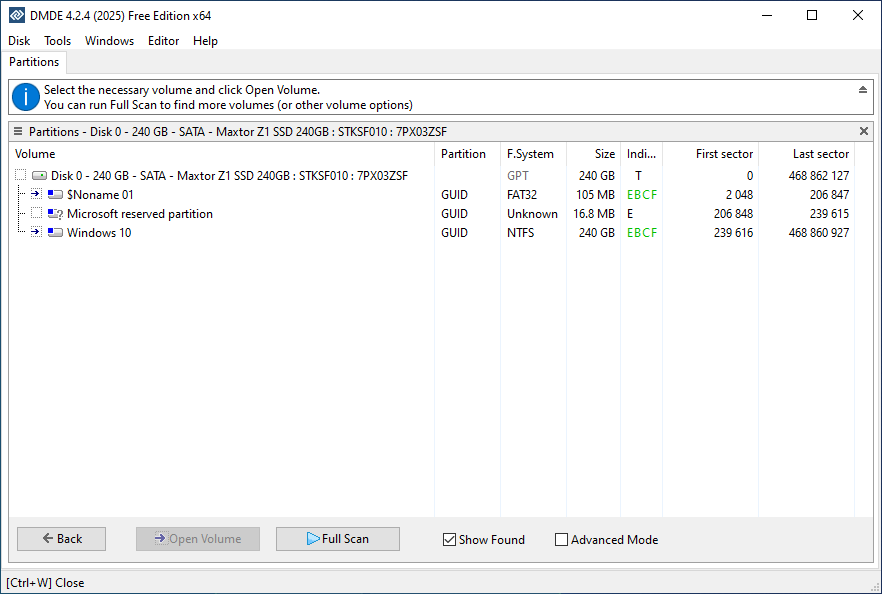Click the Disk 0 drive icon
882x594 pixels.
pos(40,176)
